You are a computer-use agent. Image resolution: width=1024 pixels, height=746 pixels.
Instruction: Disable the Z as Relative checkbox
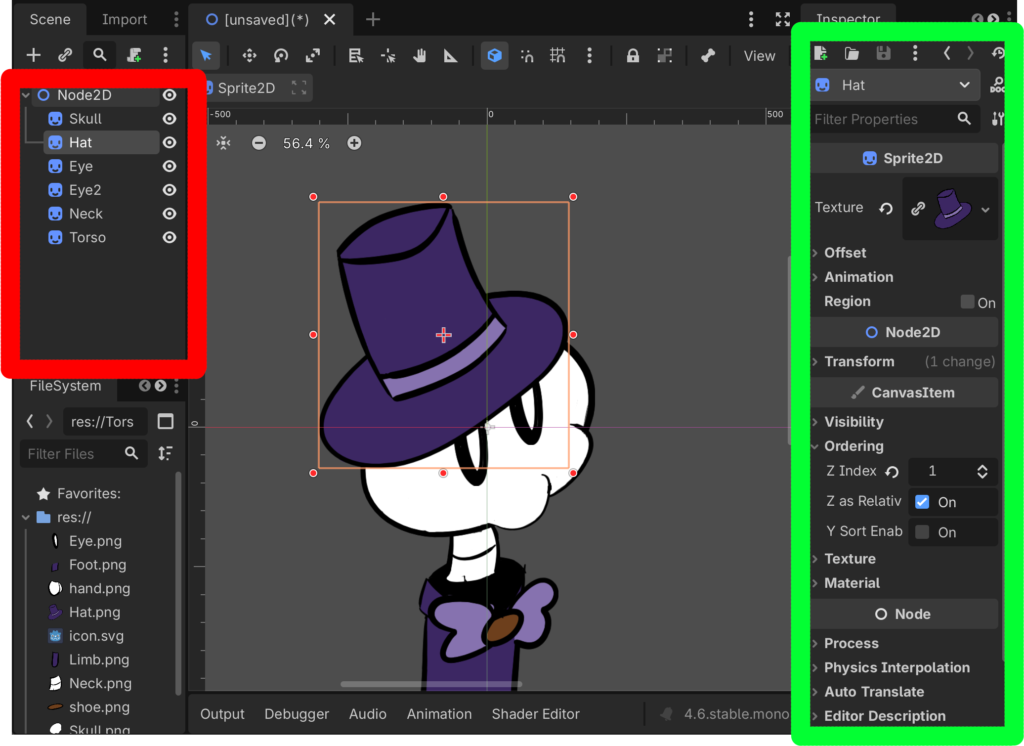922,502
